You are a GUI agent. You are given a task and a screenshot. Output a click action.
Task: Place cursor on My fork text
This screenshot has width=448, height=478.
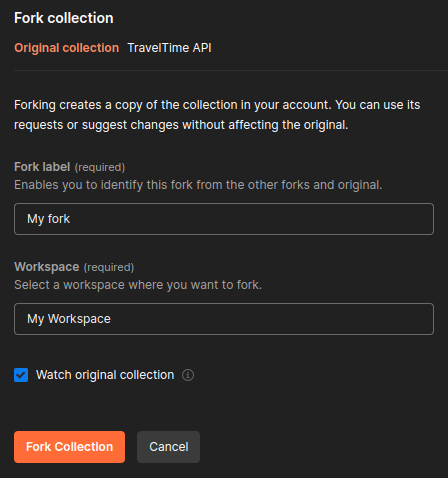(x=49, y=219)
